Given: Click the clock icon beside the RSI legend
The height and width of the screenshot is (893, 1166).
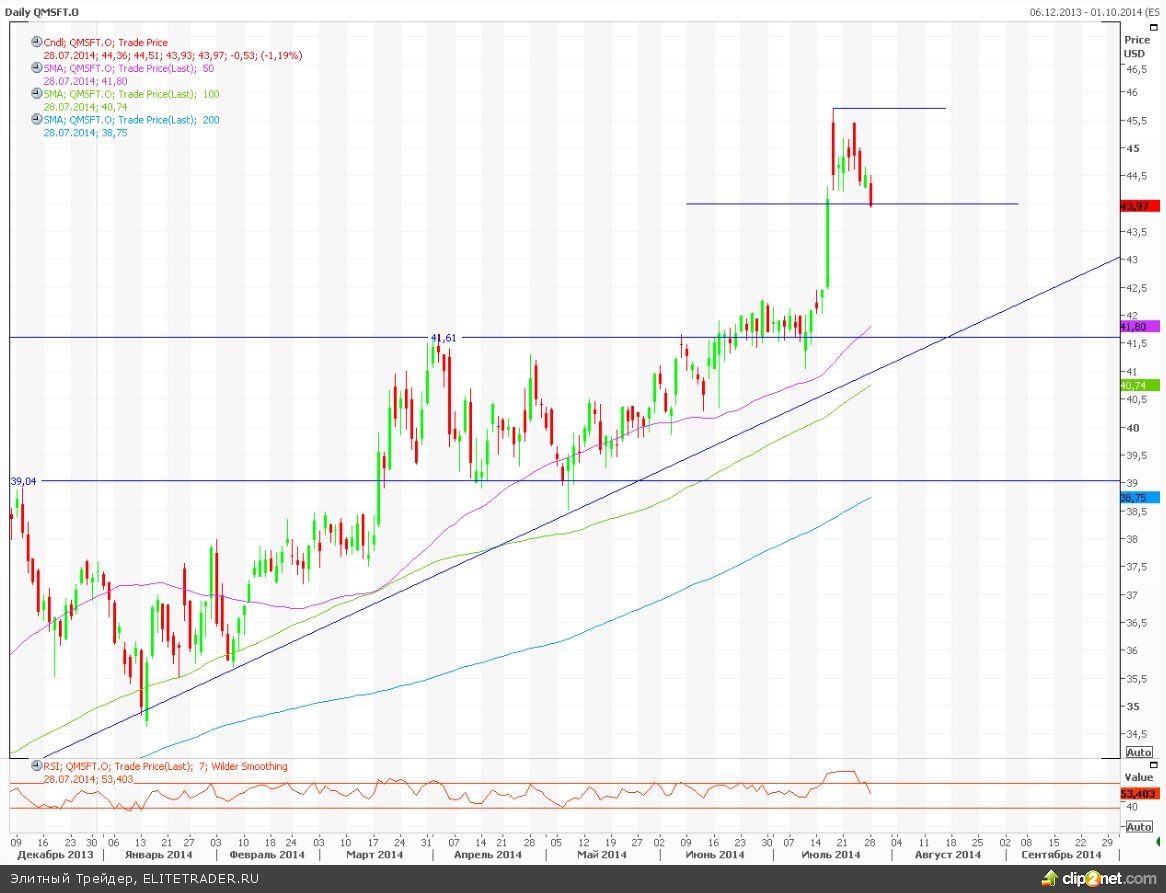Looking at the screenshot, I should tap(36, 765).
